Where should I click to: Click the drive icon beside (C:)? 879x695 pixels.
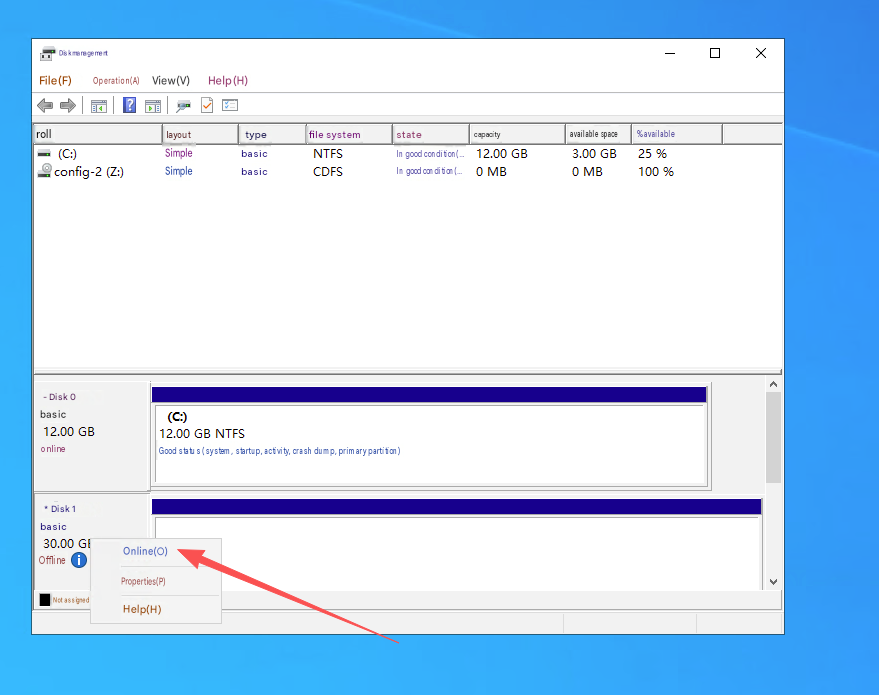44,154
